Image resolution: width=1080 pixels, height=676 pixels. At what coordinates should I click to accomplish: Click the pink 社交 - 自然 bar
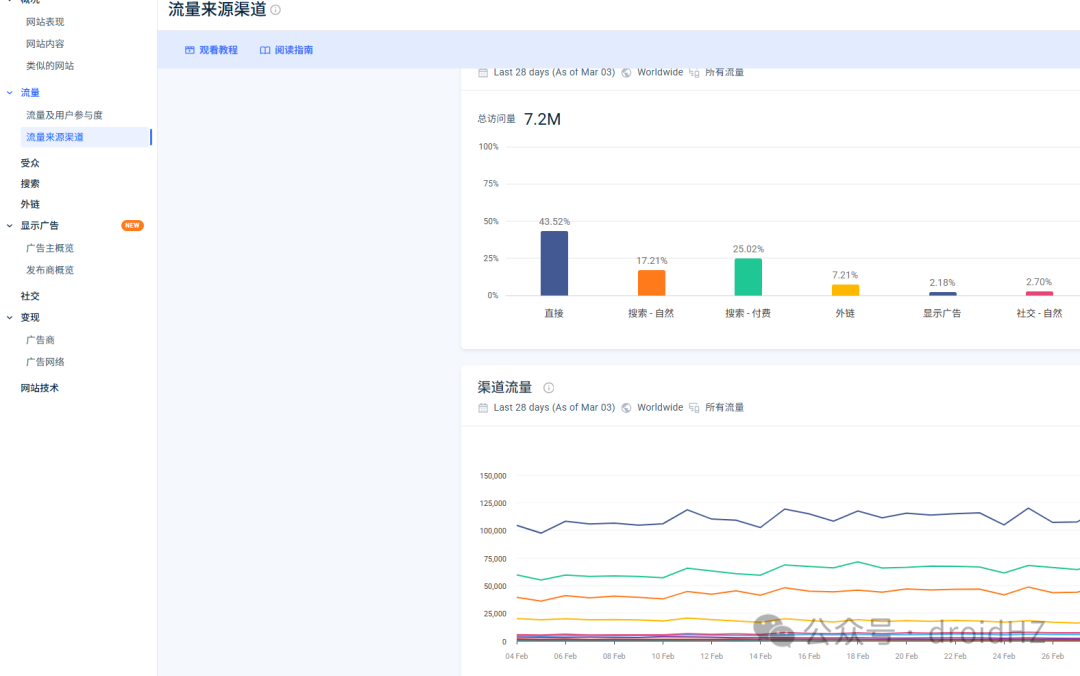[x=1039, y=294]
